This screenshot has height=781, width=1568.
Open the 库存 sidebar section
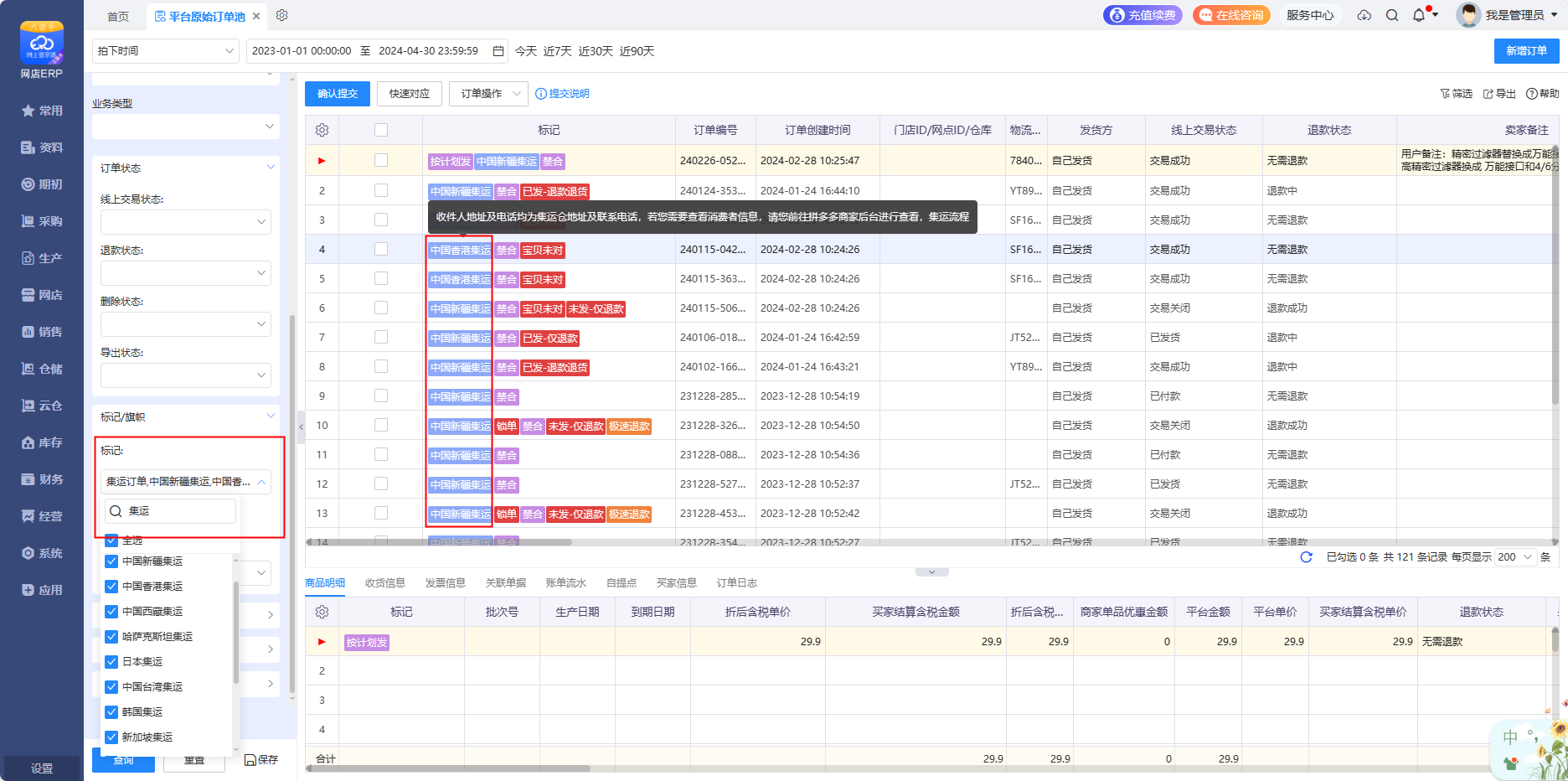42,442
